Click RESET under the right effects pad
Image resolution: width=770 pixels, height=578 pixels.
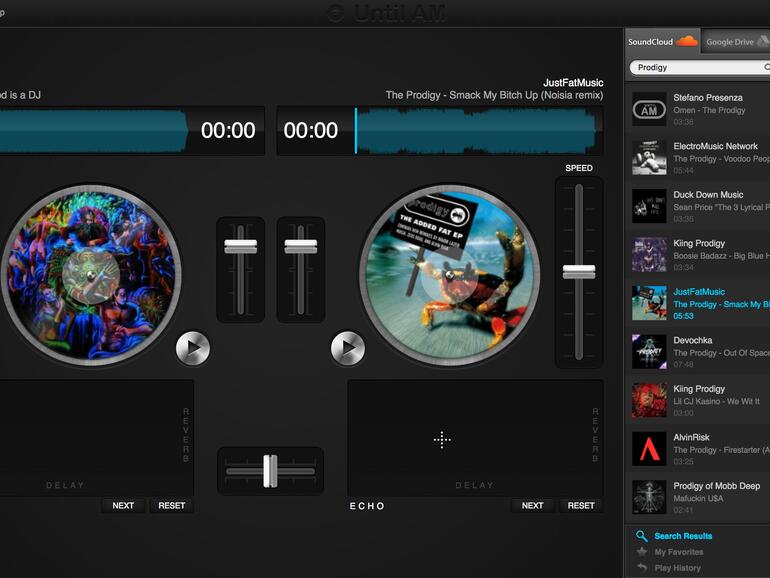[581, 505]
